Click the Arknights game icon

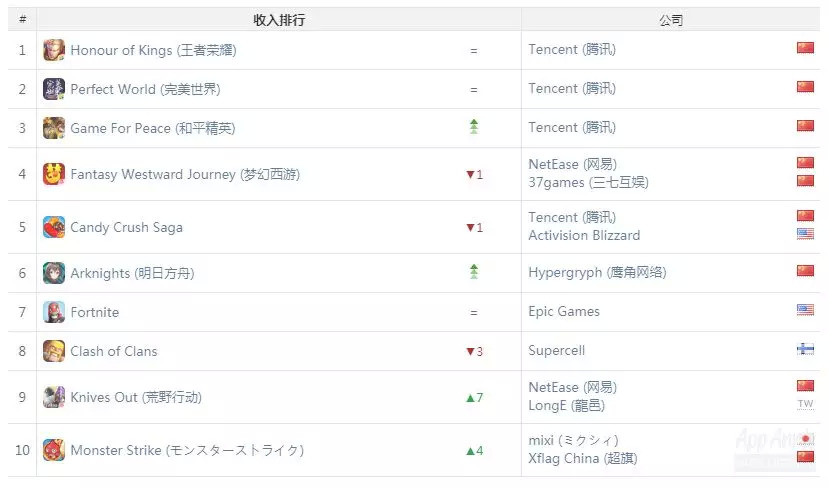(x=54, y=272)
